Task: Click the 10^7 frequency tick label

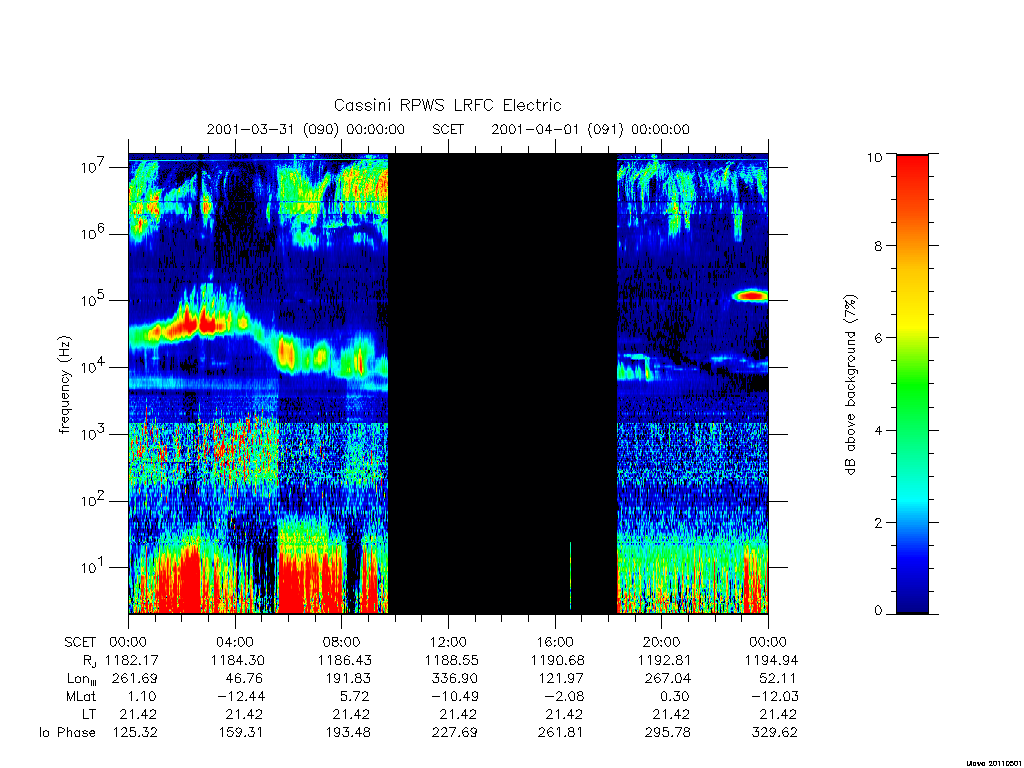Action: 93,167
